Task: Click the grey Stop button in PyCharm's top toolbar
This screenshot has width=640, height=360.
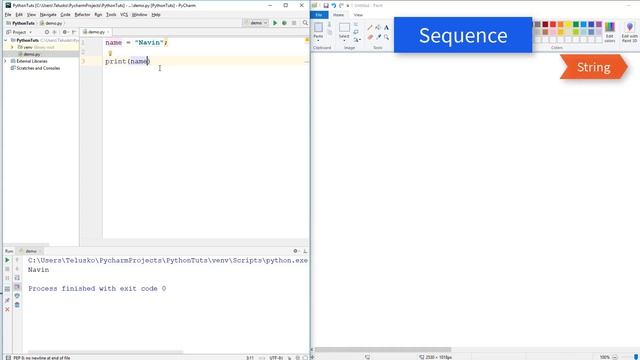Action: (x=294, y=23)
